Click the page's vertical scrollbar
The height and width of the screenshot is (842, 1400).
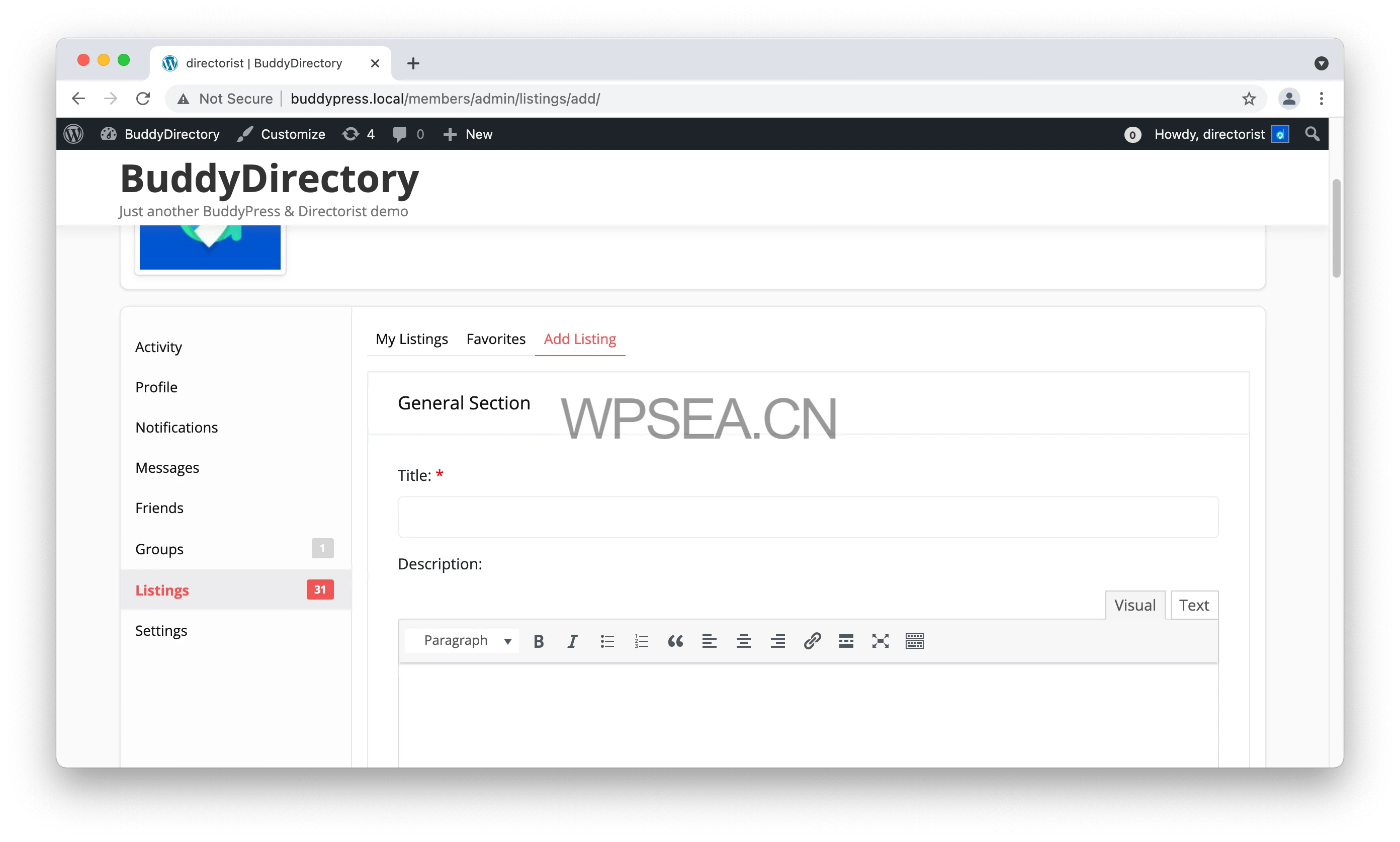[1336, 229]
